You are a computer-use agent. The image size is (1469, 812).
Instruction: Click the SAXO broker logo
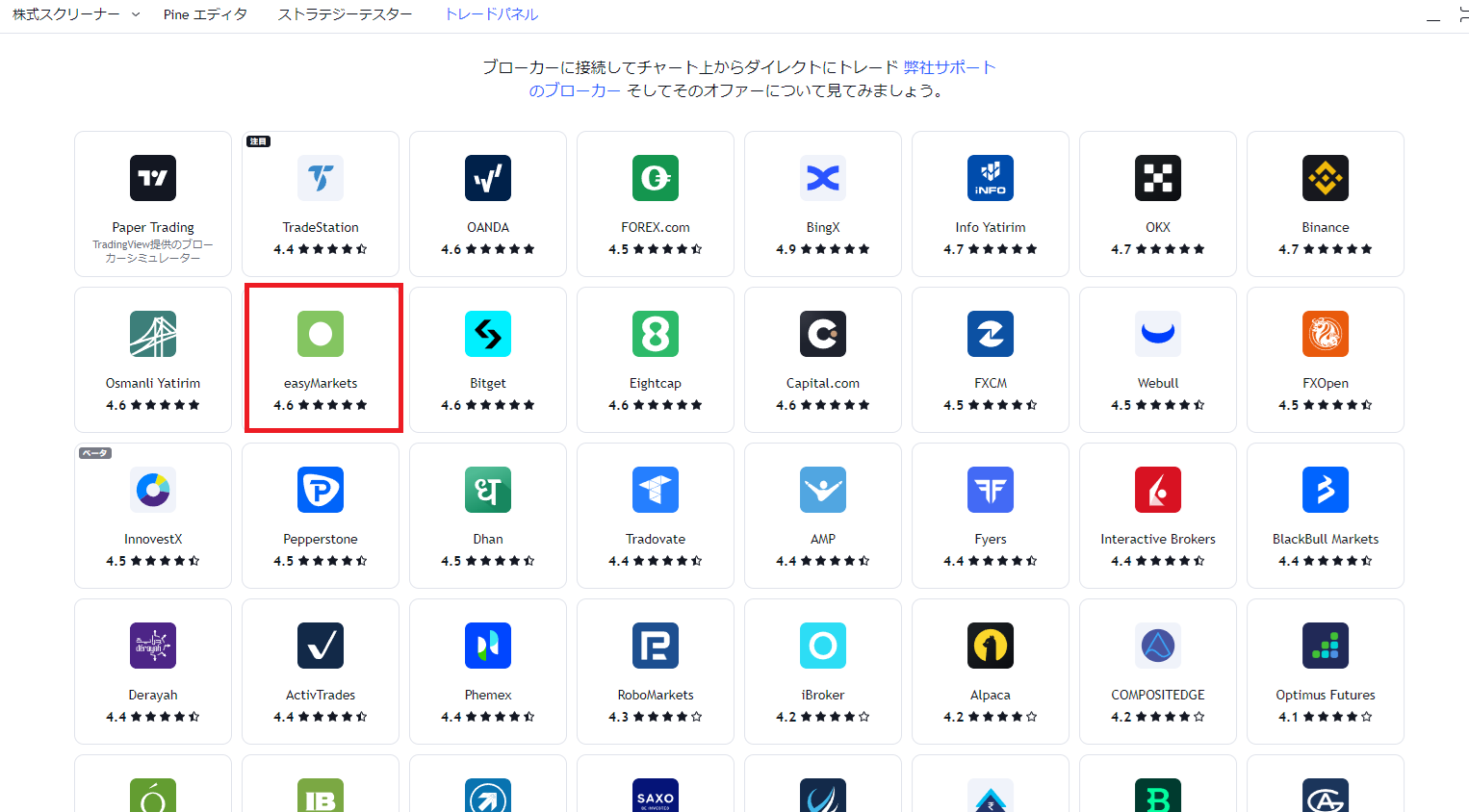coord(656,796)
